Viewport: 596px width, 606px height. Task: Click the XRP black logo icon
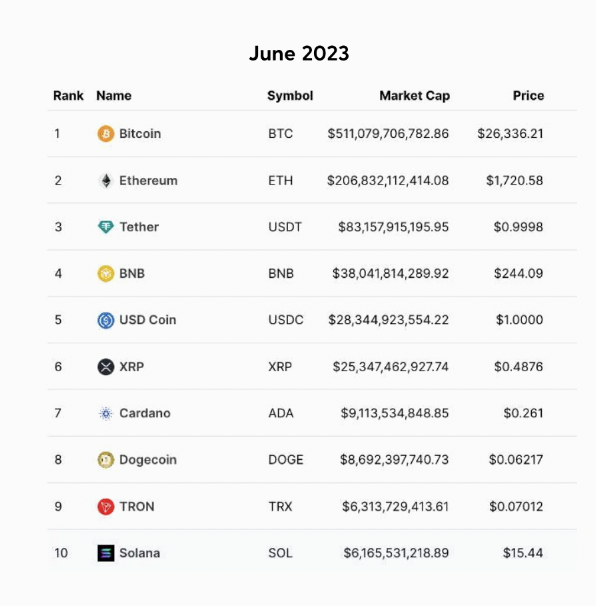[x=106, y=367]
